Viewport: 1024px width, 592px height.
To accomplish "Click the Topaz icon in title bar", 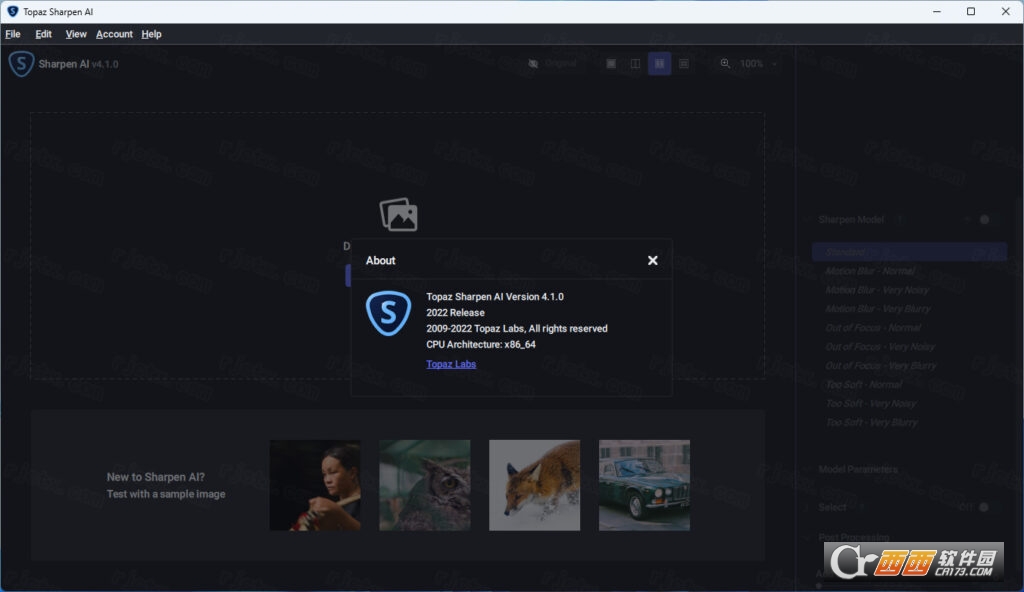I will [12, 11].
